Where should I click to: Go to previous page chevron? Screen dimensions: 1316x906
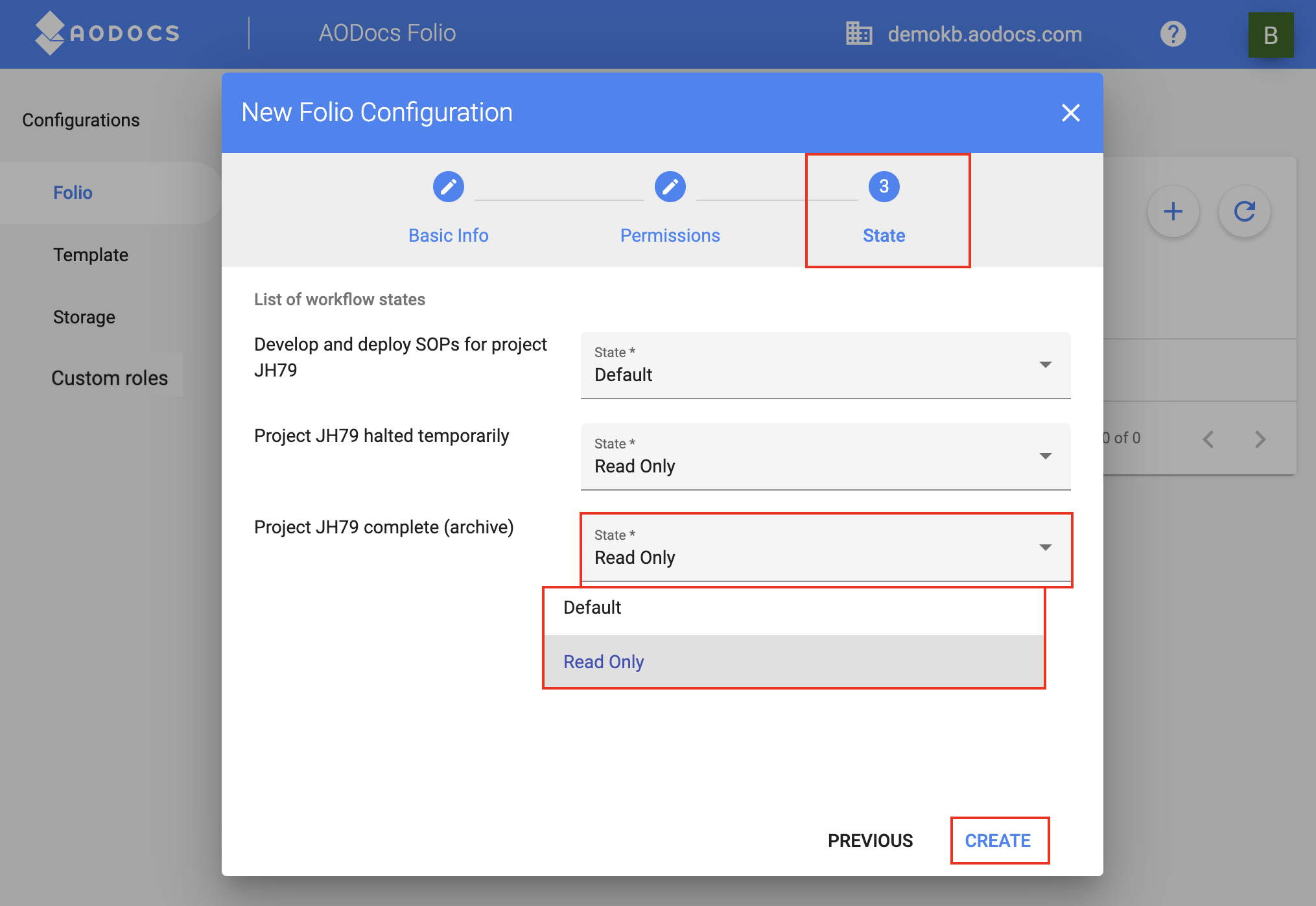point(1208,439)
